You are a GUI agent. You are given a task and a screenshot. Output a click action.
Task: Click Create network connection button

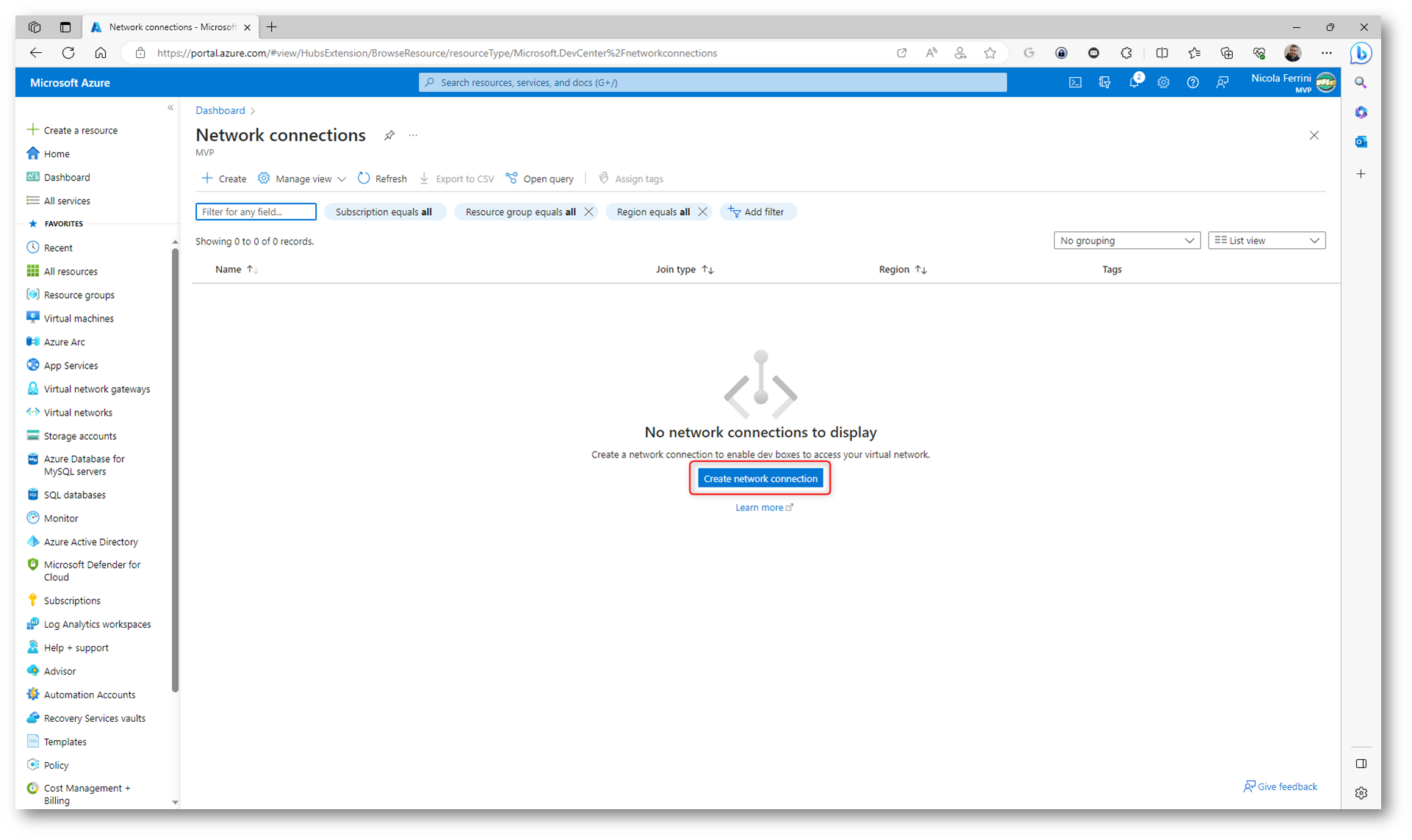tap(760, 478)
